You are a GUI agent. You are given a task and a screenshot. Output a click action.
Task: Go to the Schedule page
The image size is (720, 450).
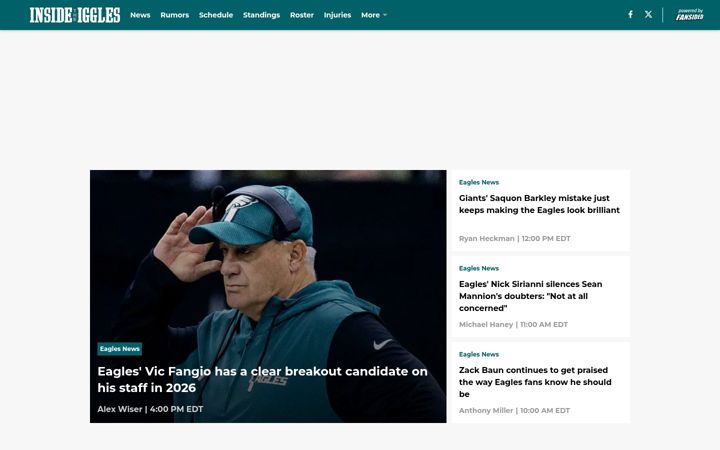tap(216, 15)
